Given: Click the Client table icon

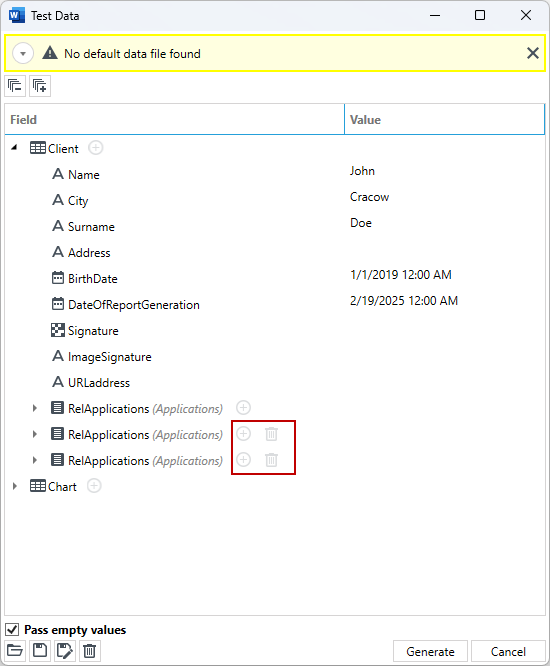Looking at the screenshot, I should coord(38,148).
